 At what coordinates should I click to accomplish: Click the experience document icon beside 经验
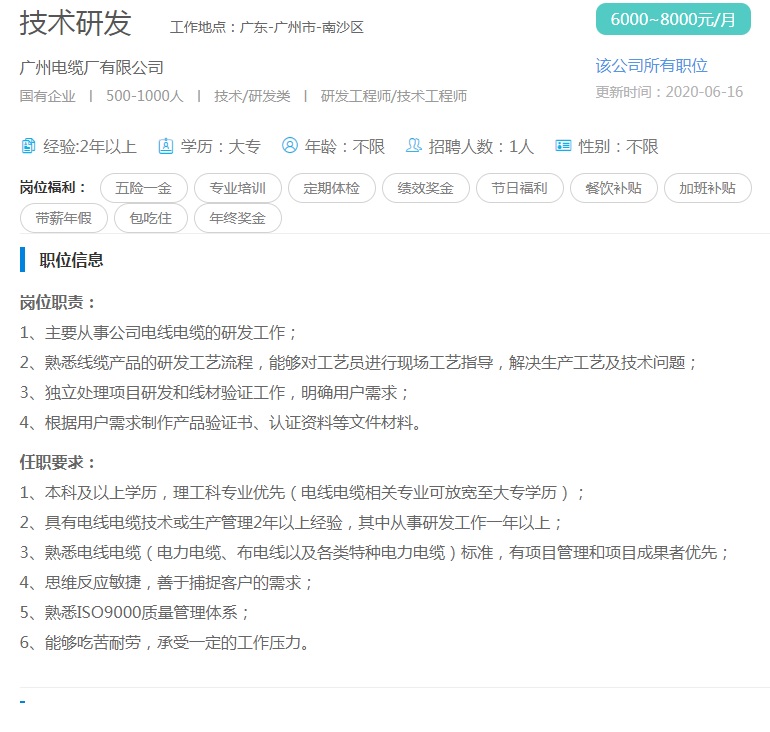(28, 146)
